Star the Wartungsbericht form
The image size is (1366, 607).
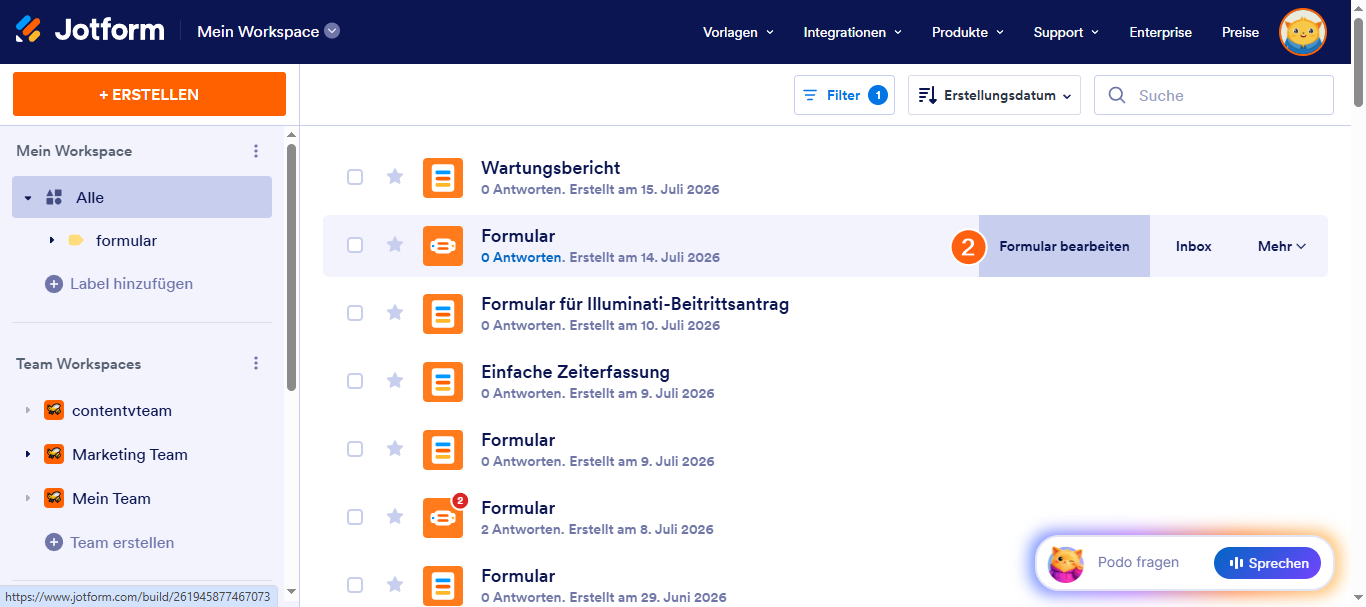tap(395, 177)
